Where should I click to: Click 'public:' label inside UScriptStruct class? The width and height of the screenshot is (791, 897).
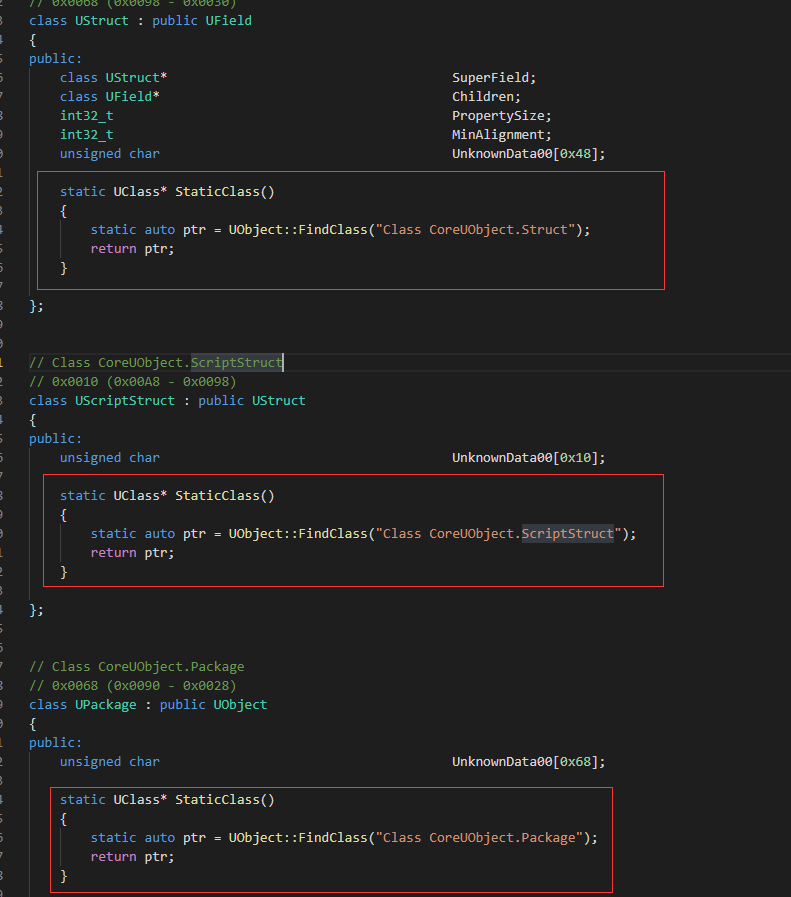tap(55, 439)
